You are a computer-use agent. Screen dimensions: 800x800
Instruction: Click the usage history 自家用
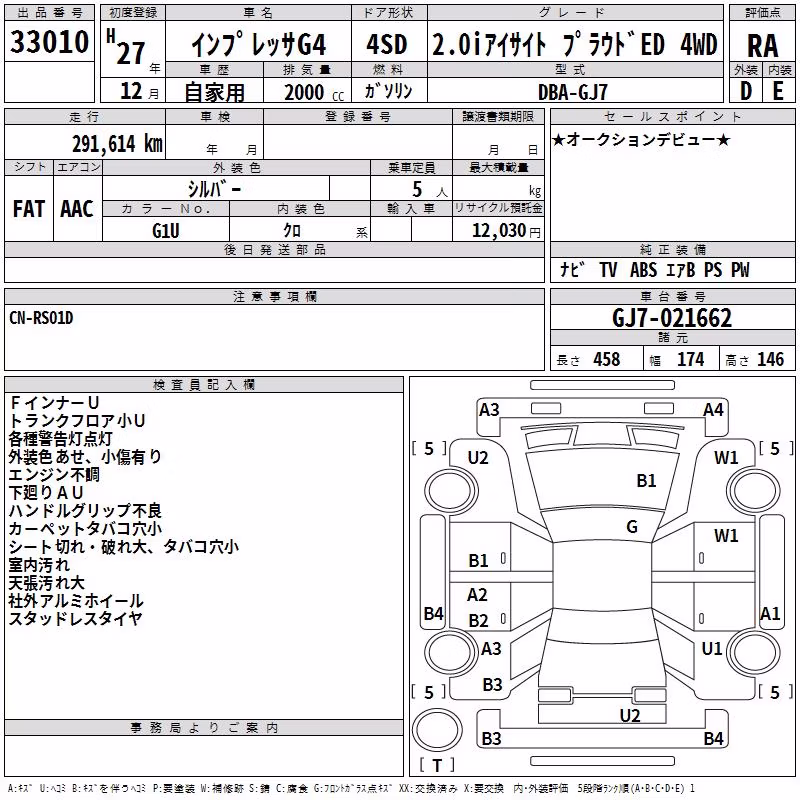(214, 92)
